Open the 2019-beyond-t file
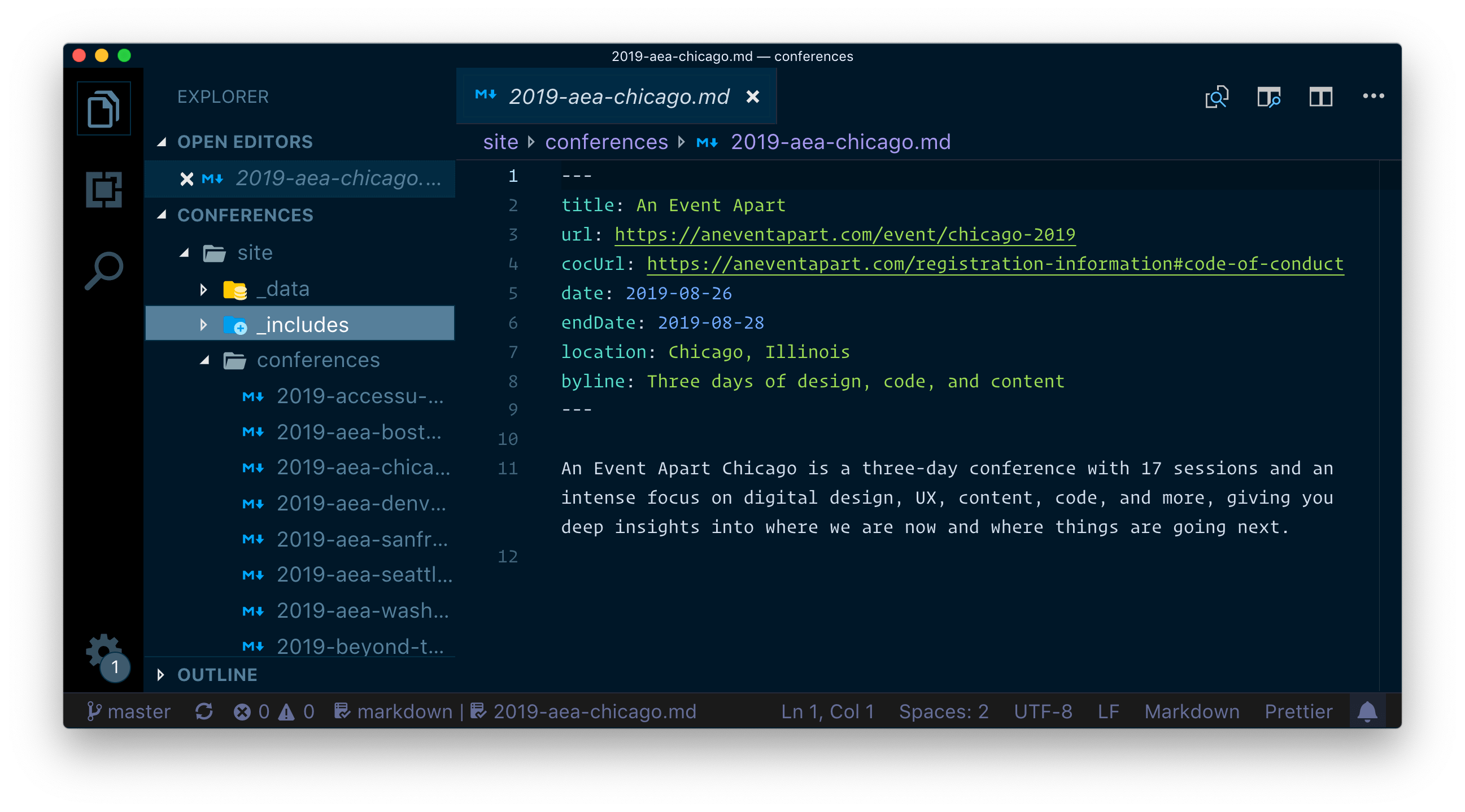The height and width of the screenshot is (812, 1465). point(360,647)
